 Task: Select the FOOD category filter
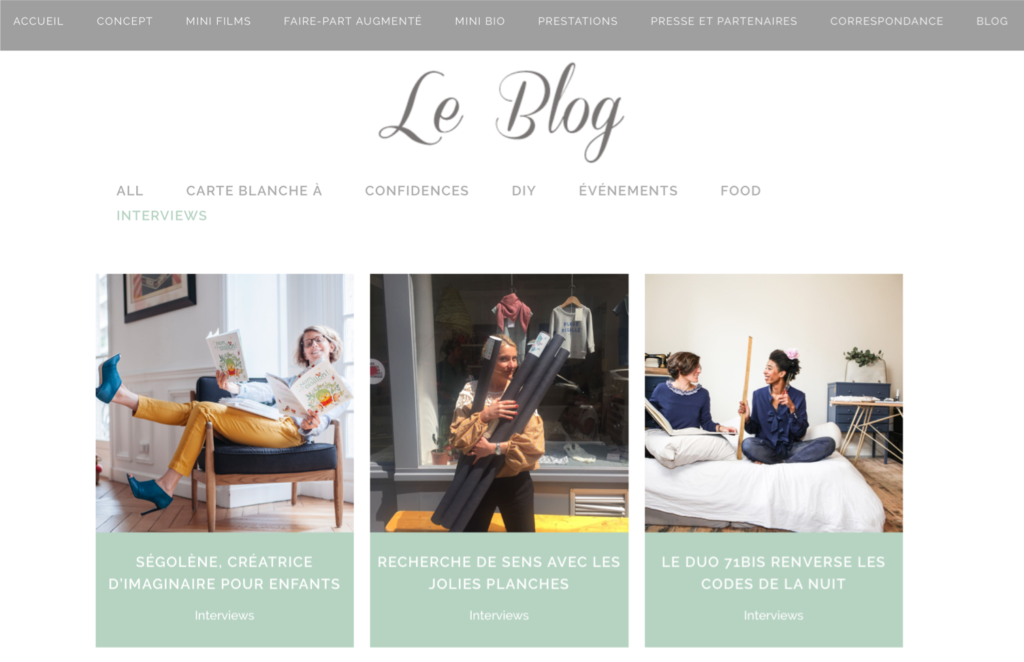741,191
